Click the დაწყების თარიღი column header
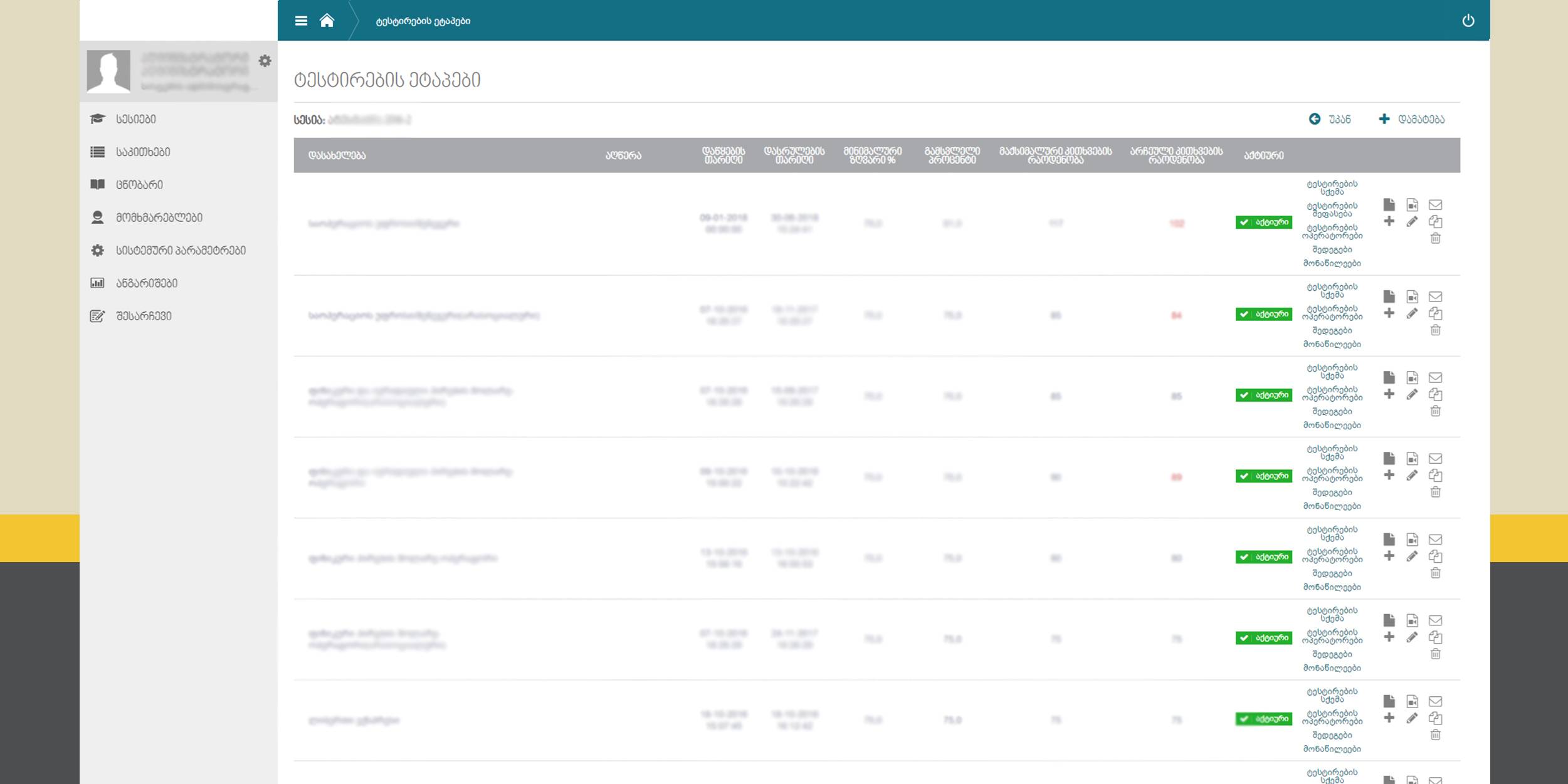 [x=723, y=155]
